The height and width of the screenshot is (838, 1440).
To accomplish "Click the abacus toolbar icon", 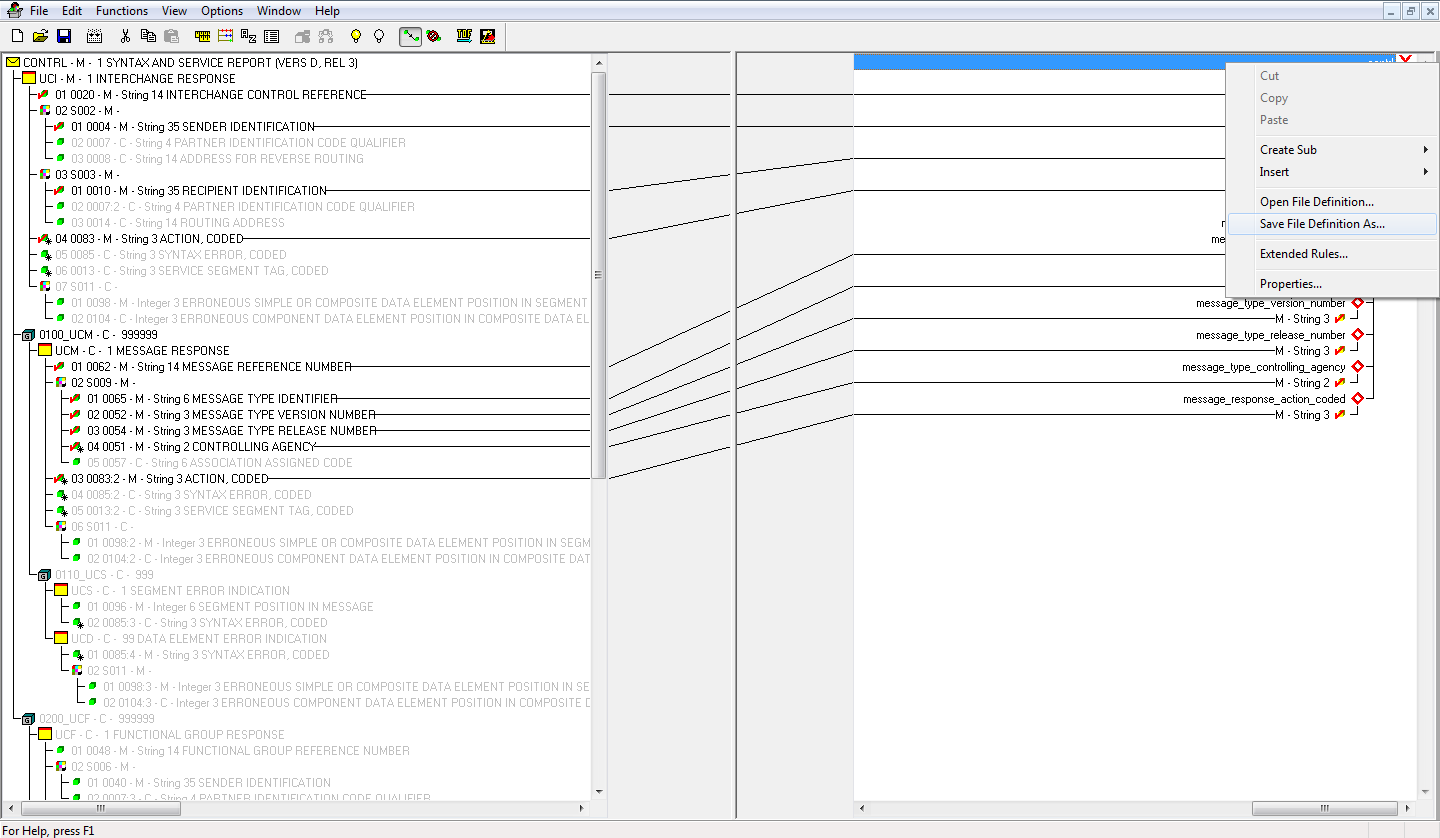I will click(224, 36).
